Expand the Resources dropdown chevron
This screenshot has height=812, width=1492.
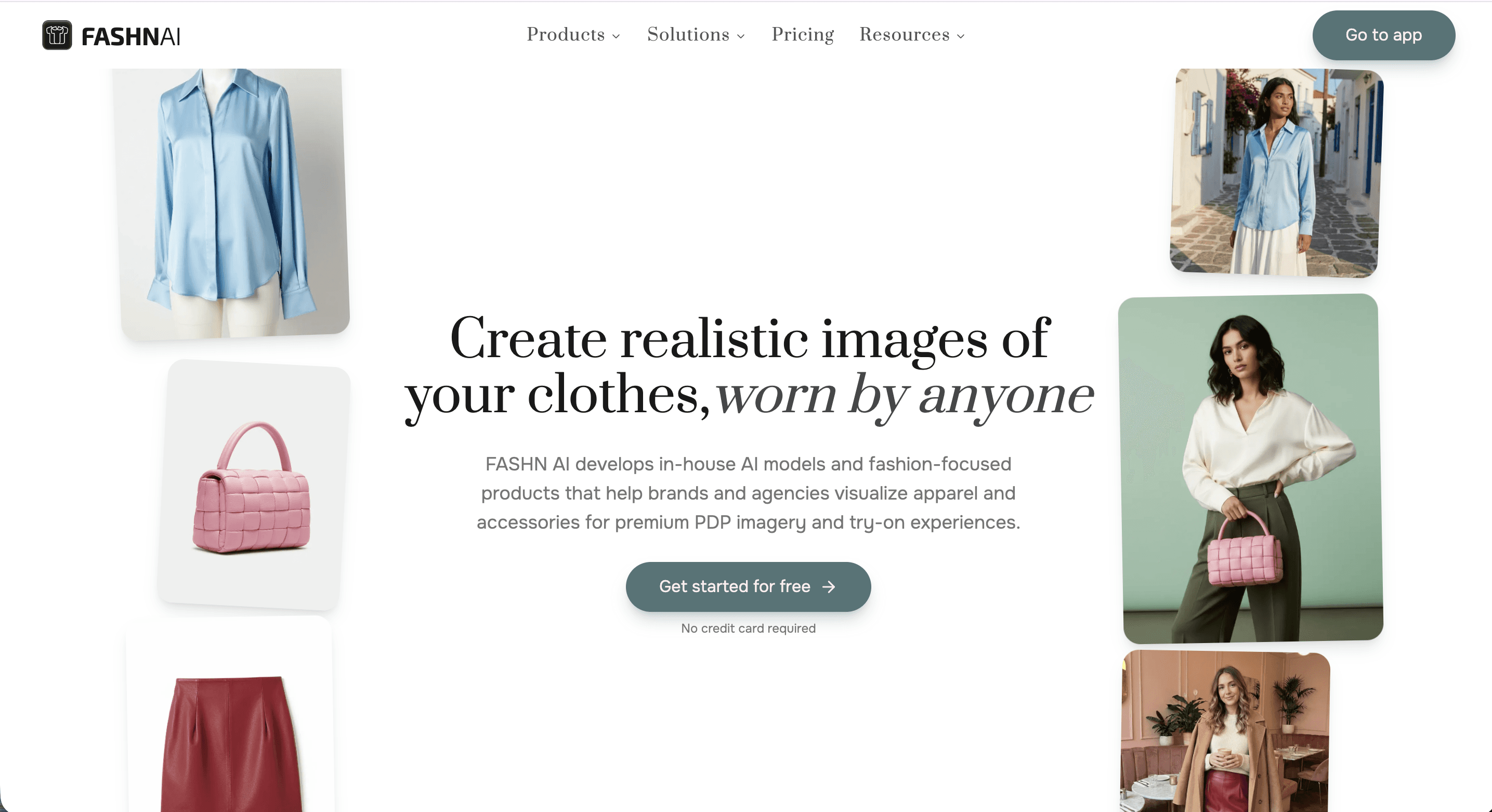click(x=961, y=36)
